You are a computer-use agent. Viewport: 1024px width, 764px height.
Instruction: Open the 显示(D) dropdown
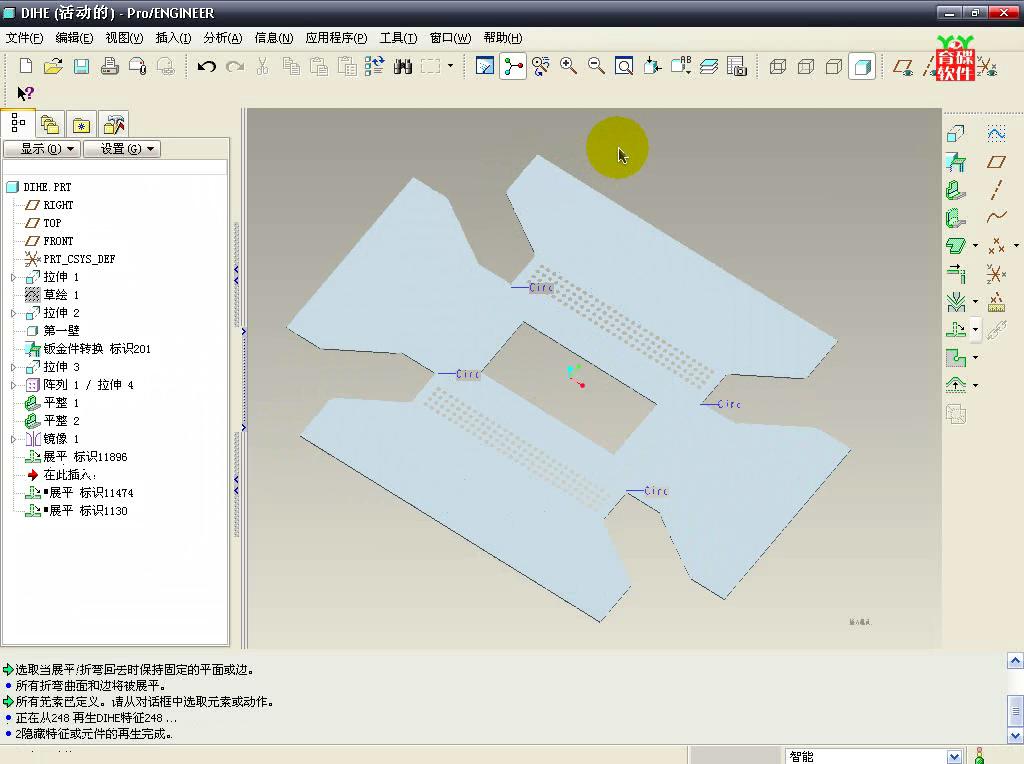(x=42, y=149)
